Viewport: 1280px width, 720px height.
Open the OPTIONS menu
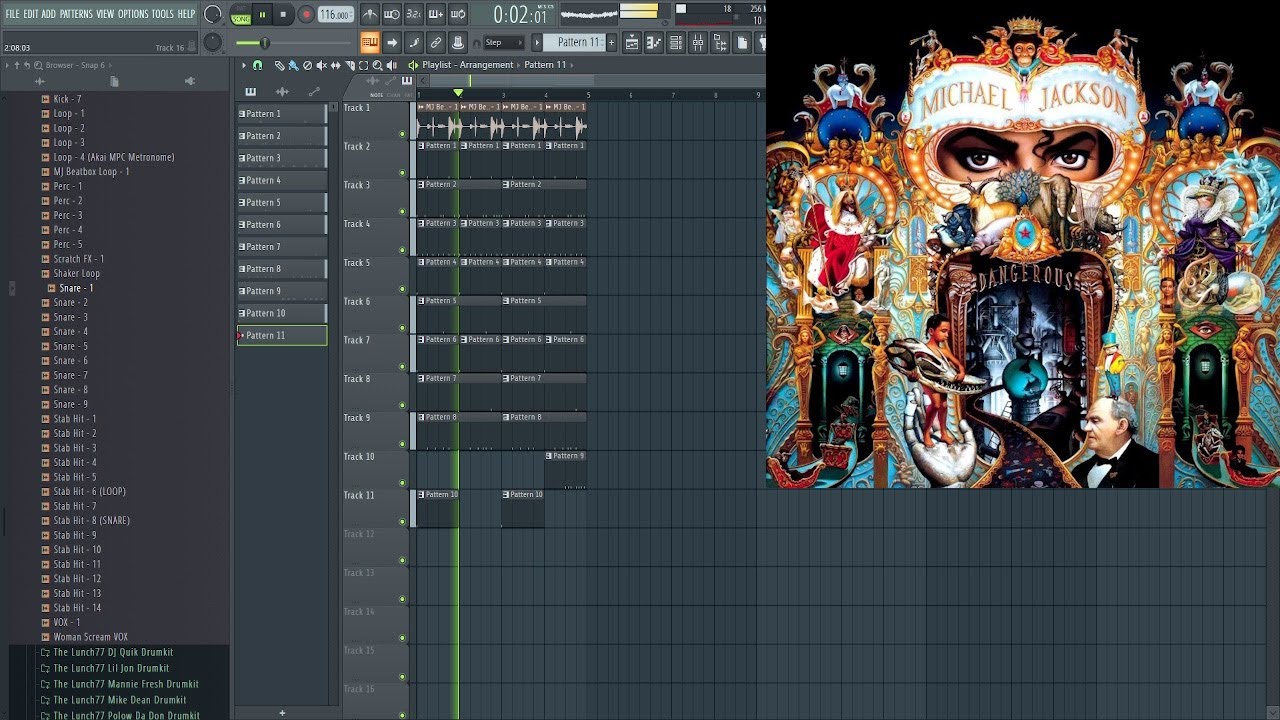point(133,14)
